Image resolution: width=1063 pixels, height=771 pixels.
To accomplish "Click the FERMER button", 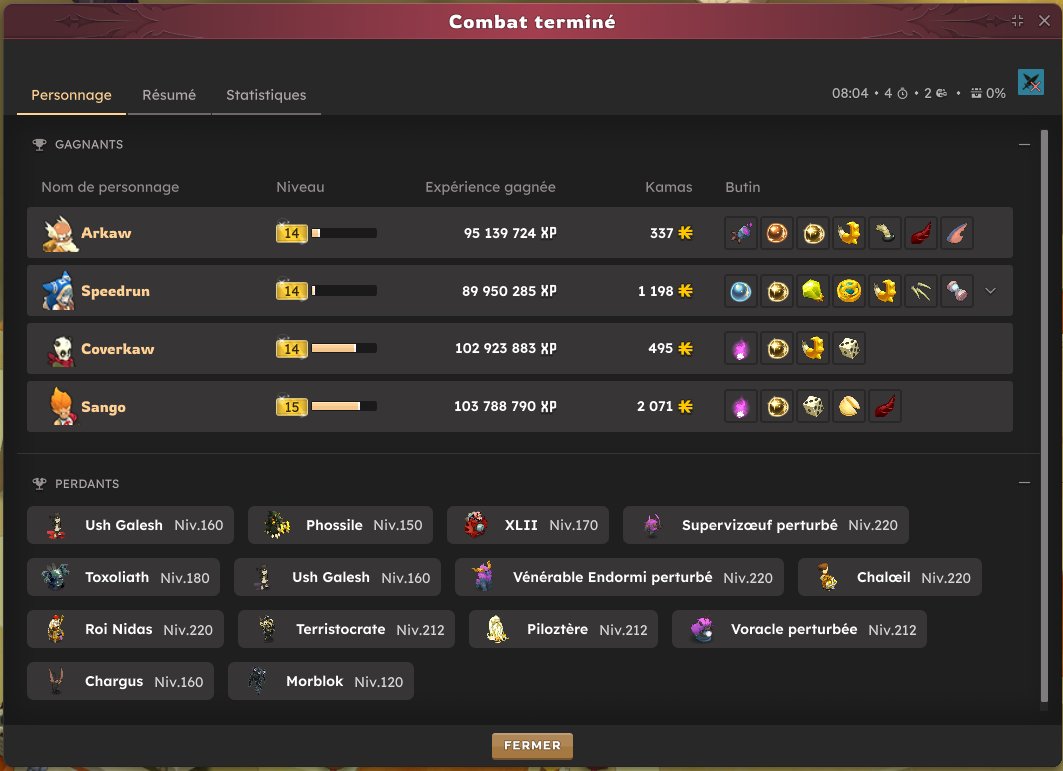I will [532, 745].
